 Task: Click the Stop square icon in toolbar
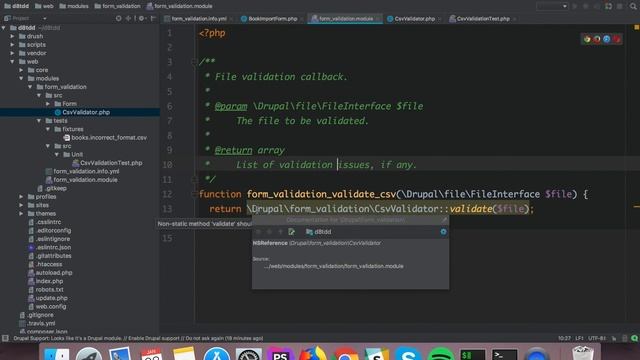click(620, 6)
